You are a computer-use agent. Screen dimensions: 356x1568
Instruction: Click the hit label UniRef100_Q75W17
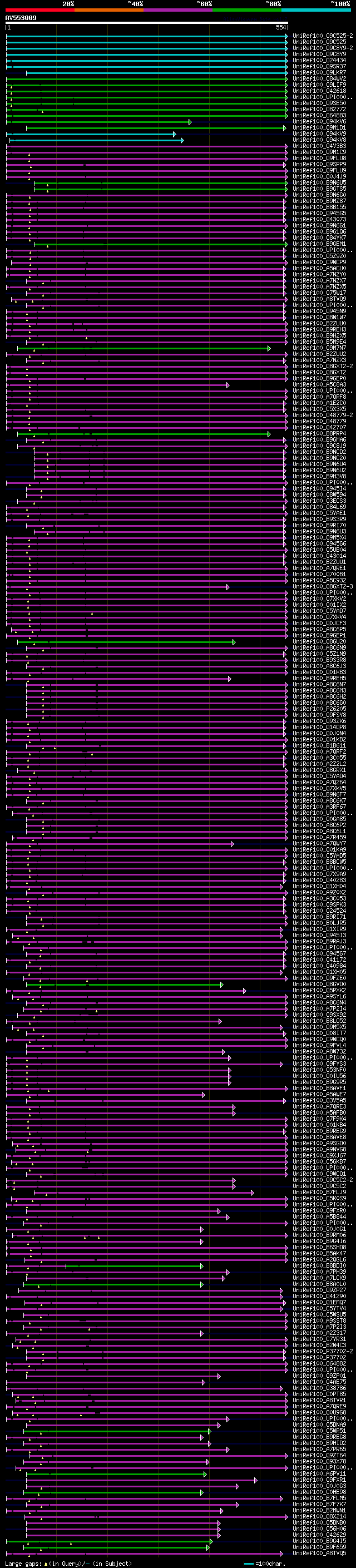coord(319,293)
